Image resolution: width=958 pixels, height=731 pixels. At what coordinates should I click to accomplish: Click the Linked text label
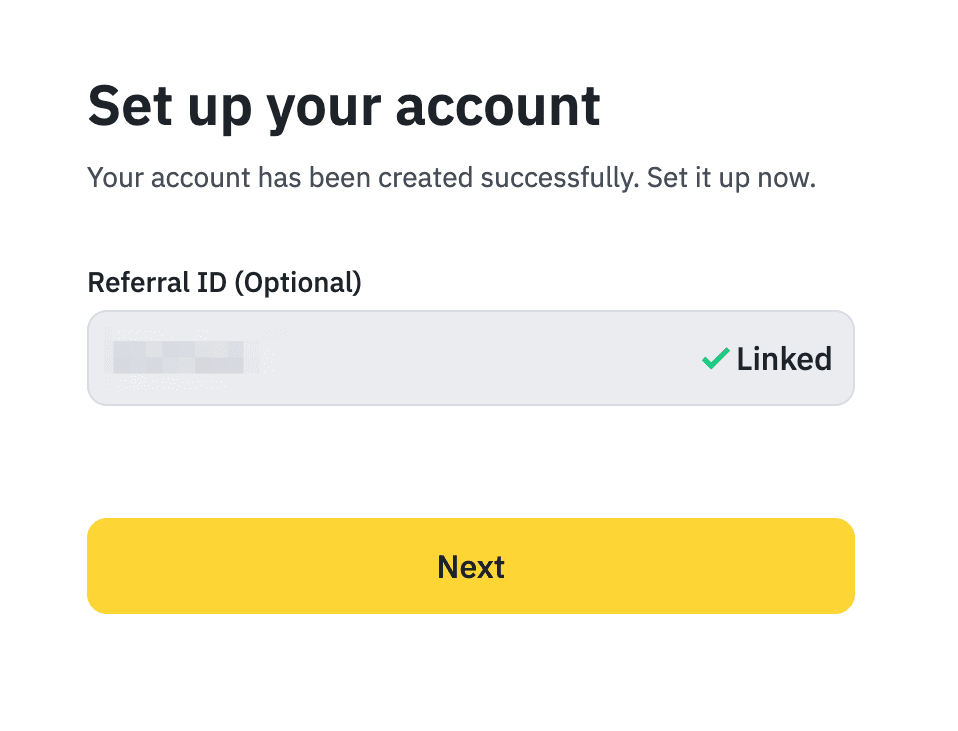pos(784,358)
